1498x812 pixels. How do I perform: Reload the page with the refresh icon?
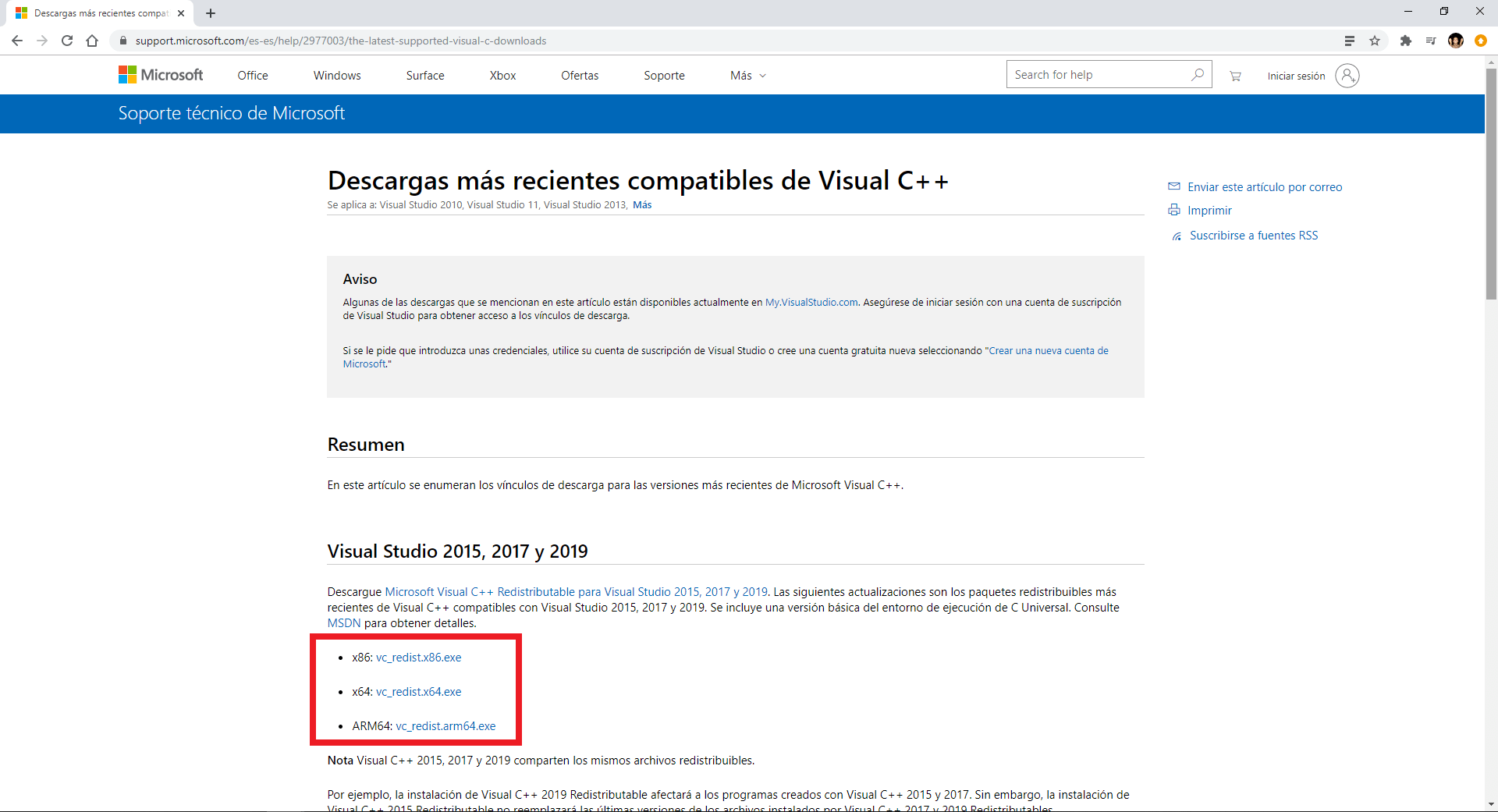[x=67, y=41]
